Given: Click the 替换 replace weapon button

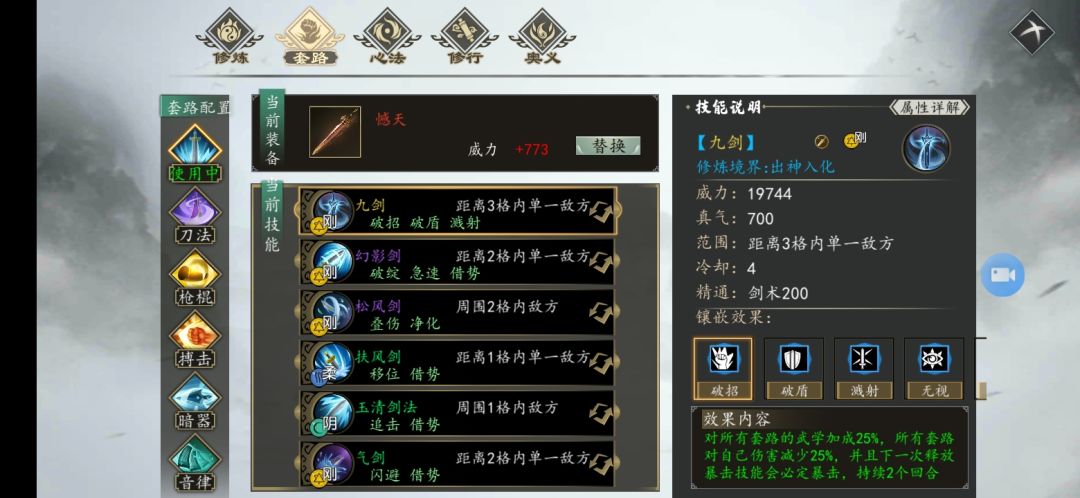Looking at the screenshot, I should (x=608, y=145).
